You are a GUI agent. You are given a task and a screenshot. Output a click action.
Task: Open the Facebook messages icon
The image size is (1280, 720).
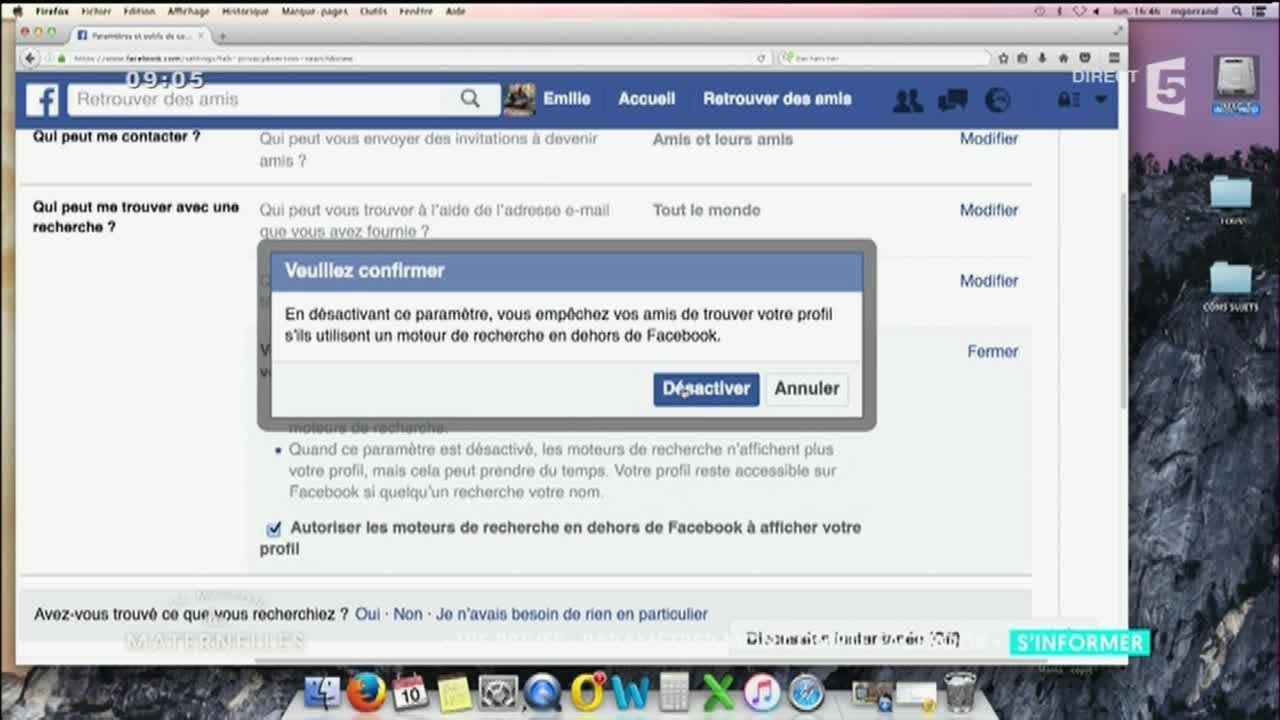[952, 100]
